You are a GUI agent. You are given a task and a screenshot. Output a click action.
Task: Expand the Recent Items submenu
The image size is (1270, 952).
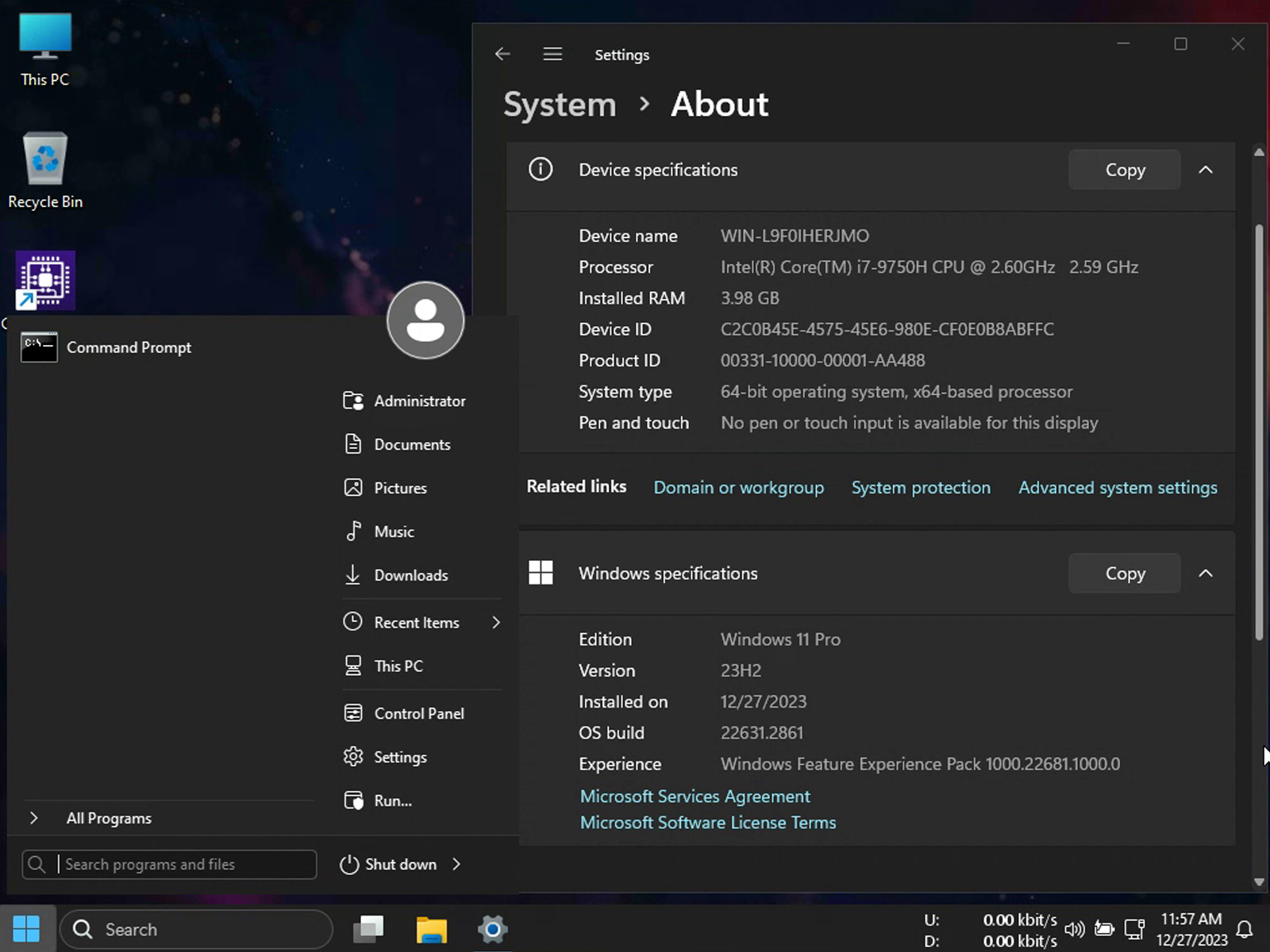pos(496,623)
